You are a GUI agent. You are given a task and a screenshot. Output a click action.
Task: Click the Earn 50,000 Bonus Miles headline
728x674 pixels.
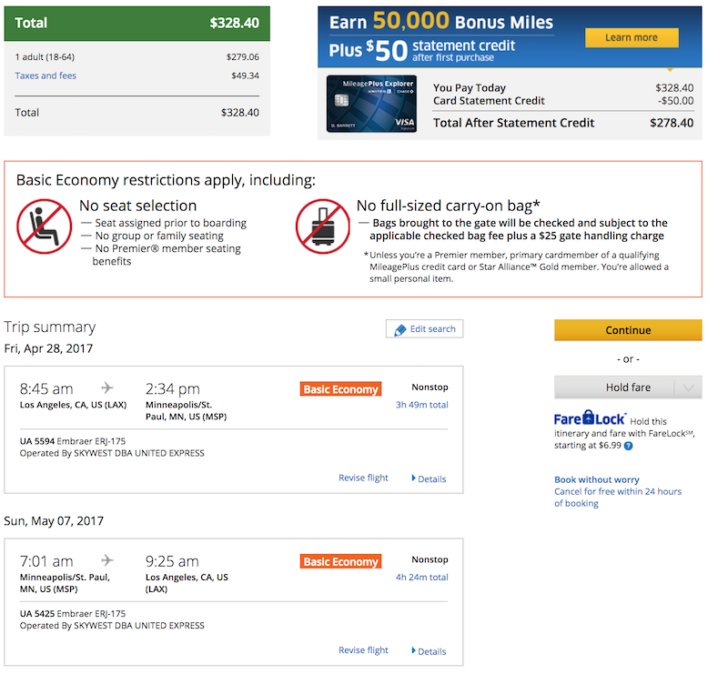coord(441,21)
